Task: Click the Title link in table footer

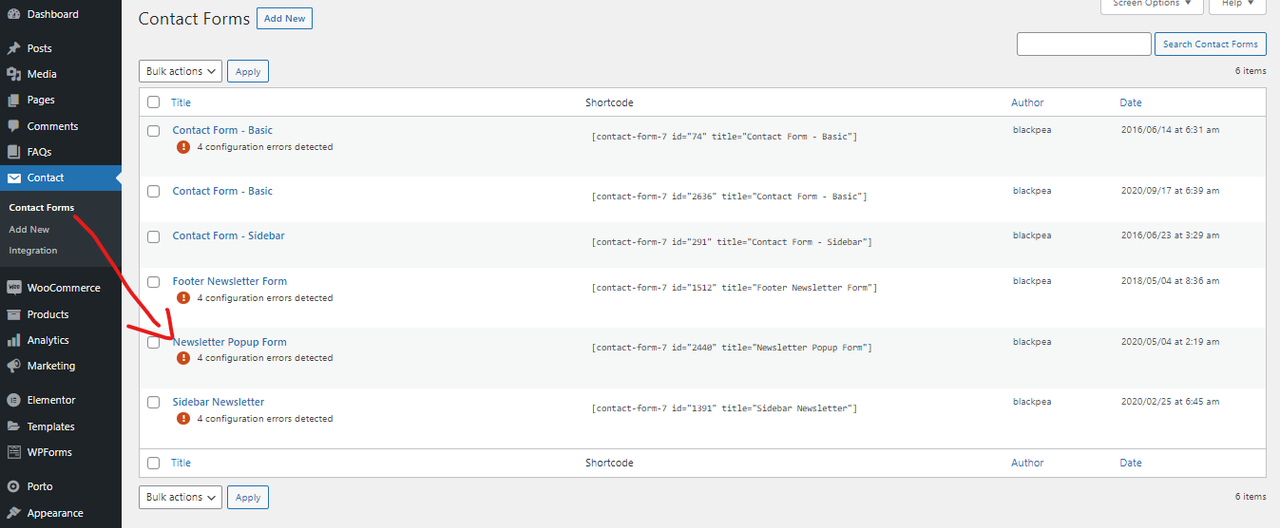Action: click(x=181, y=463)
